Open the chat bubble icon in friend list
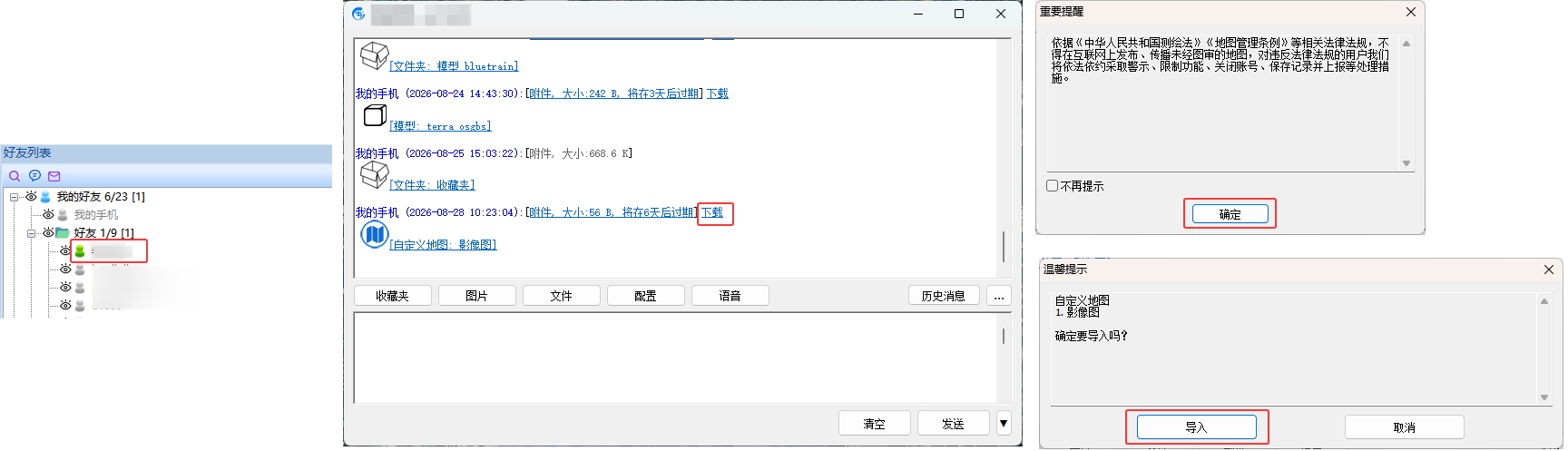 pyautogui.click(x=34, y=176)
